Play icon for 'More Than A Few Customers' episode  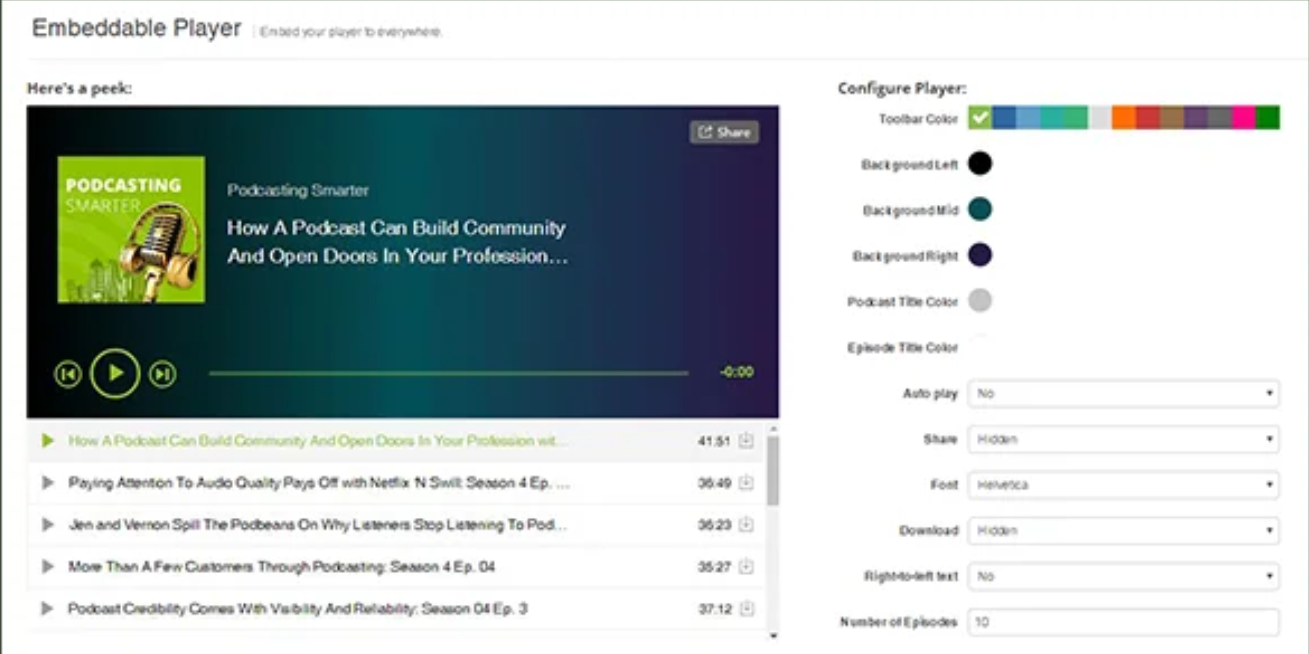pyautogui.click(x=47, y=566)
